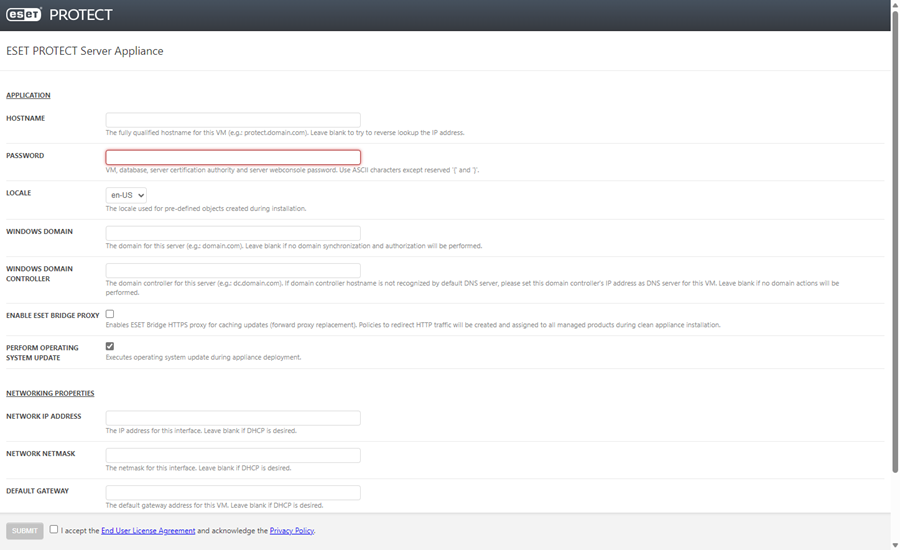Click the Windows Domain input field
900x550 pixels.
233,233
